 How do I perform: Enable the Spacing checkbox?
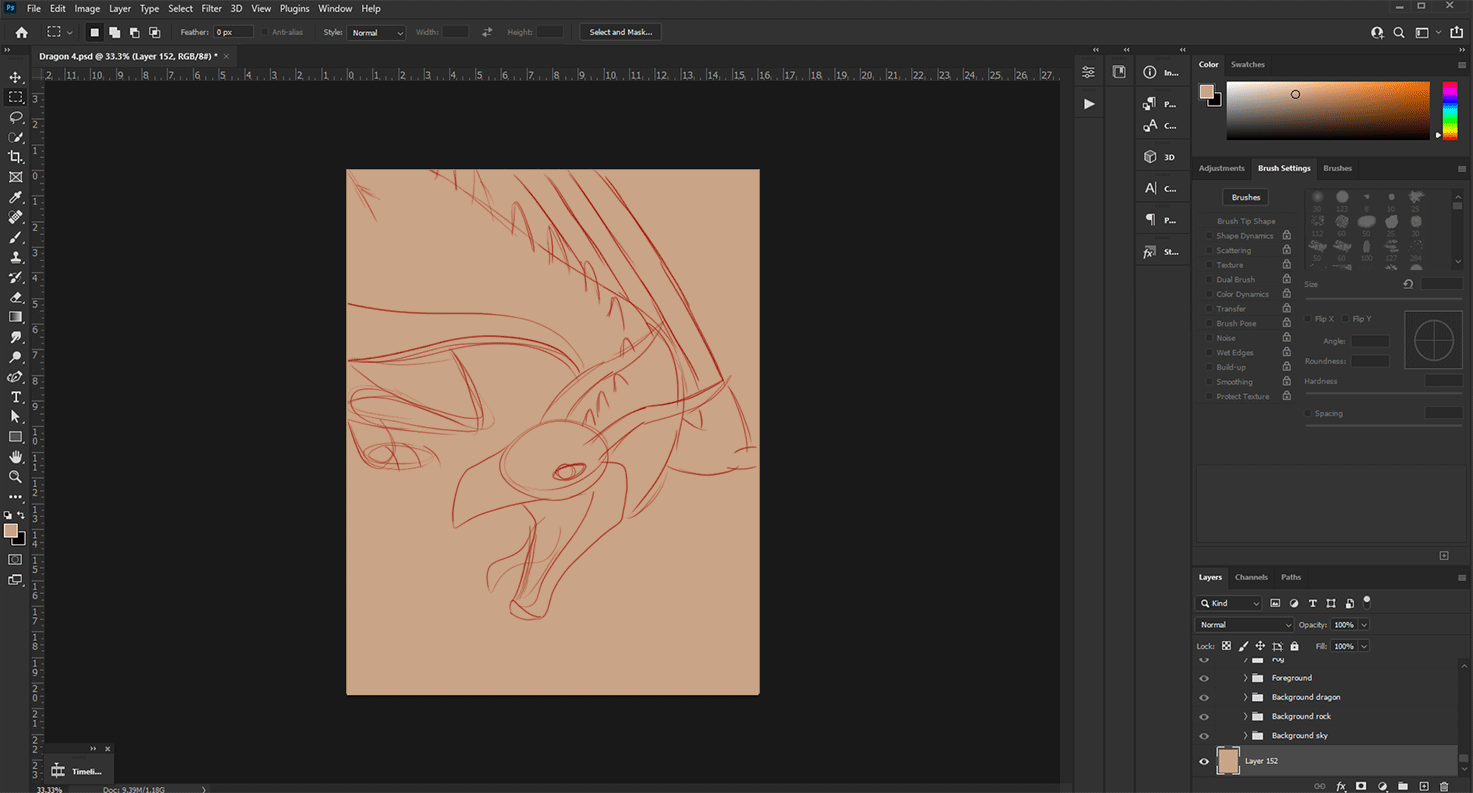click(1309, 413)
